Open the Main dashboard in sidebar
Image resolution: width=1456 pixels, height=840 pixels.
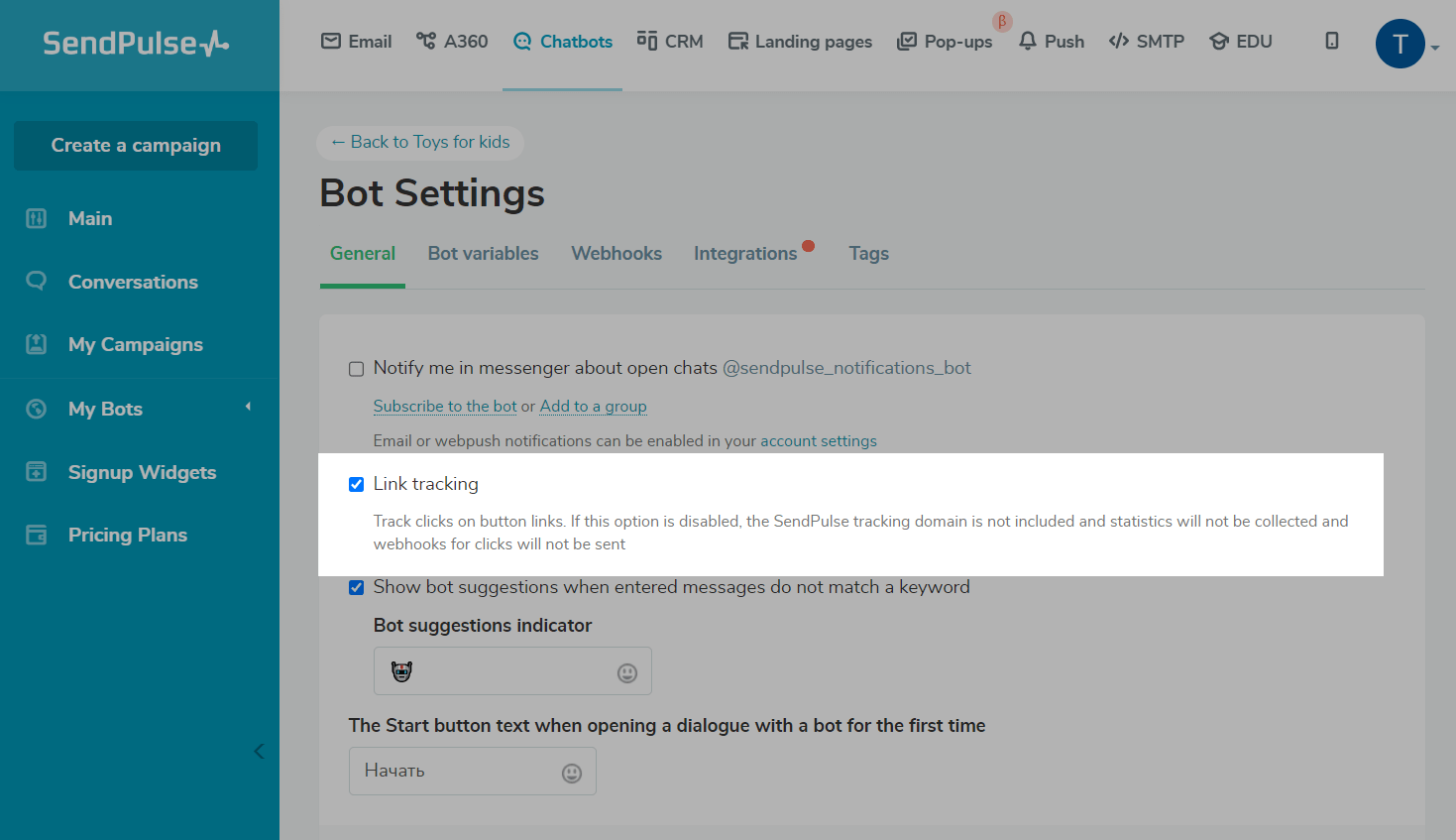coord(89,218)
